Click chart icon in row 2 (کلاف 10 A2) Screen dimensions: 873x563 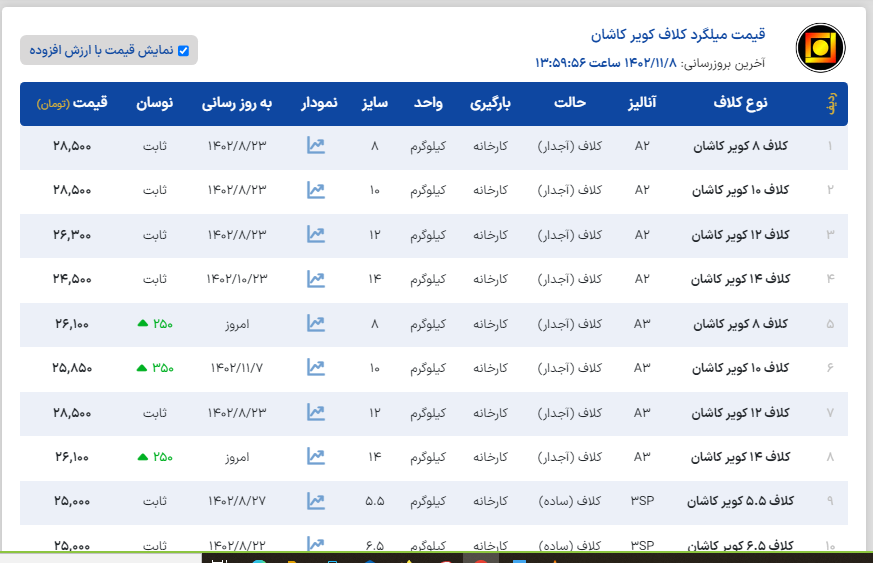click(x=316, y=190)
